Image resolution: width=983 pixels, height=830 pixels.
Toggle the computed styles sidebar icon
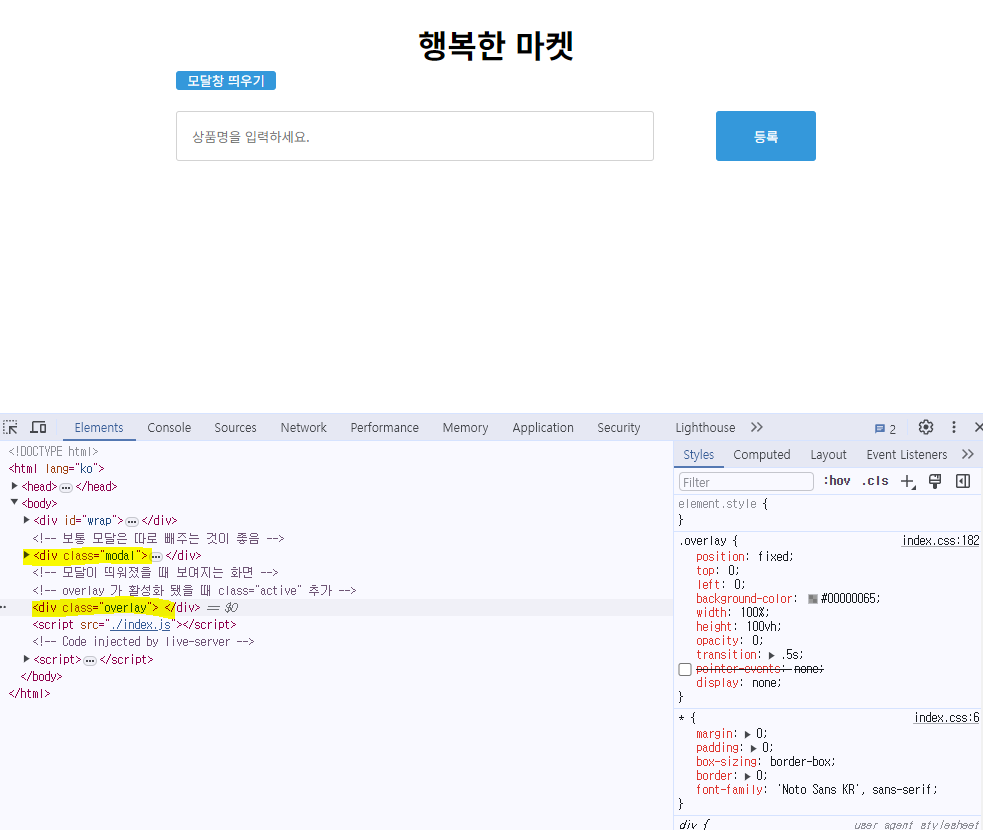pyautogui.click(x=963, y=481)
